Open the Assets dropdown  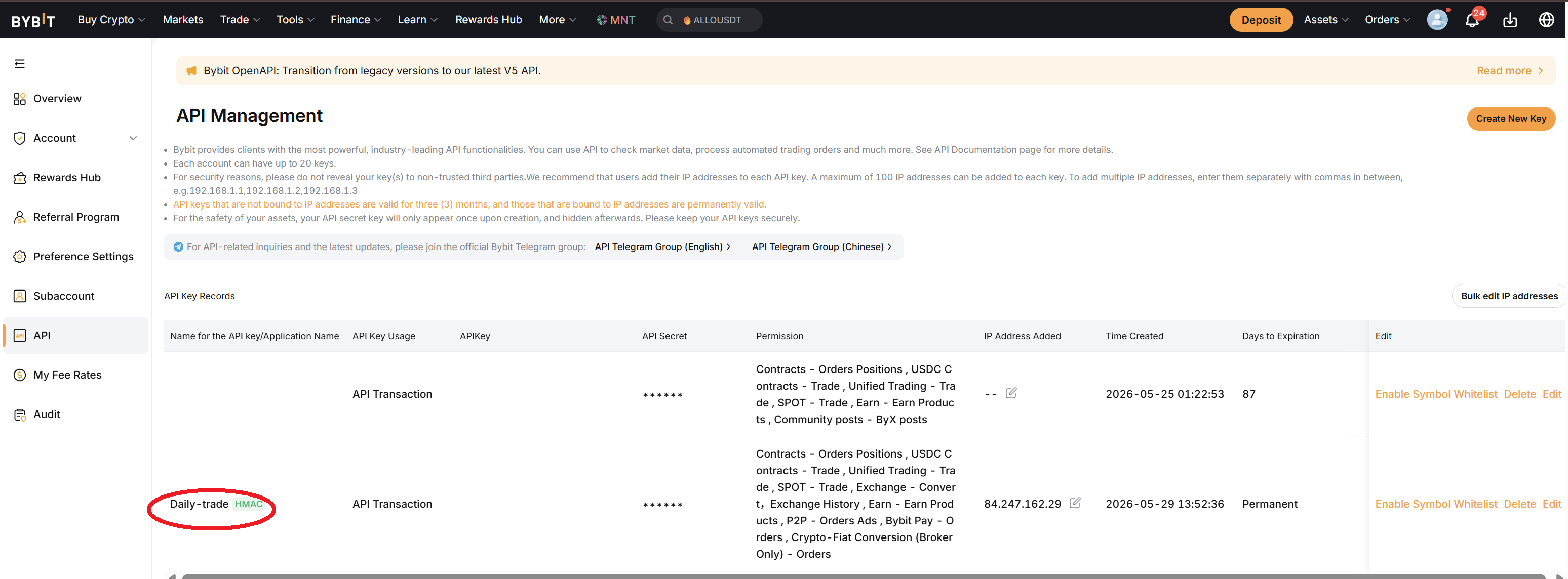[x=1326, y=20]
